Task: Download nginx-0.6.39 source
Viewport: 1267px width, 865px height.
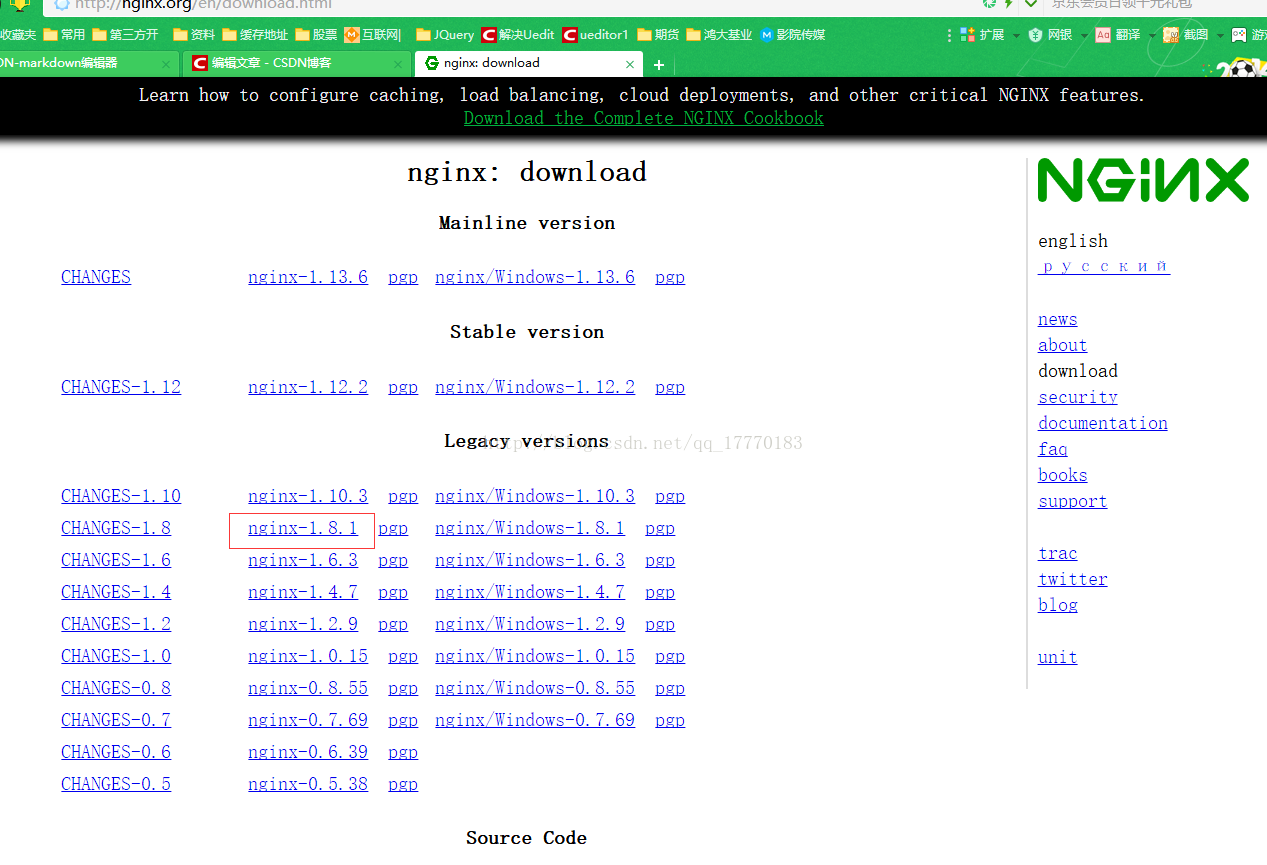Action: 308,752
